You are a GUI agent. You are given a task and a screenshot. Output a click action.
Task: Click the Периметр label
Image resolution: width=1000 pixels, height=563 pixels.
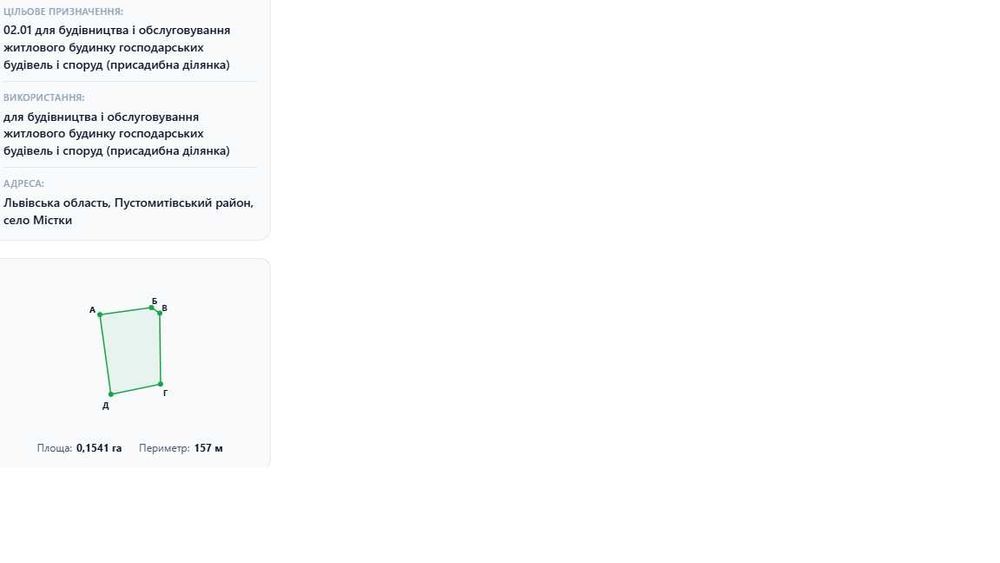pos(165,448)
